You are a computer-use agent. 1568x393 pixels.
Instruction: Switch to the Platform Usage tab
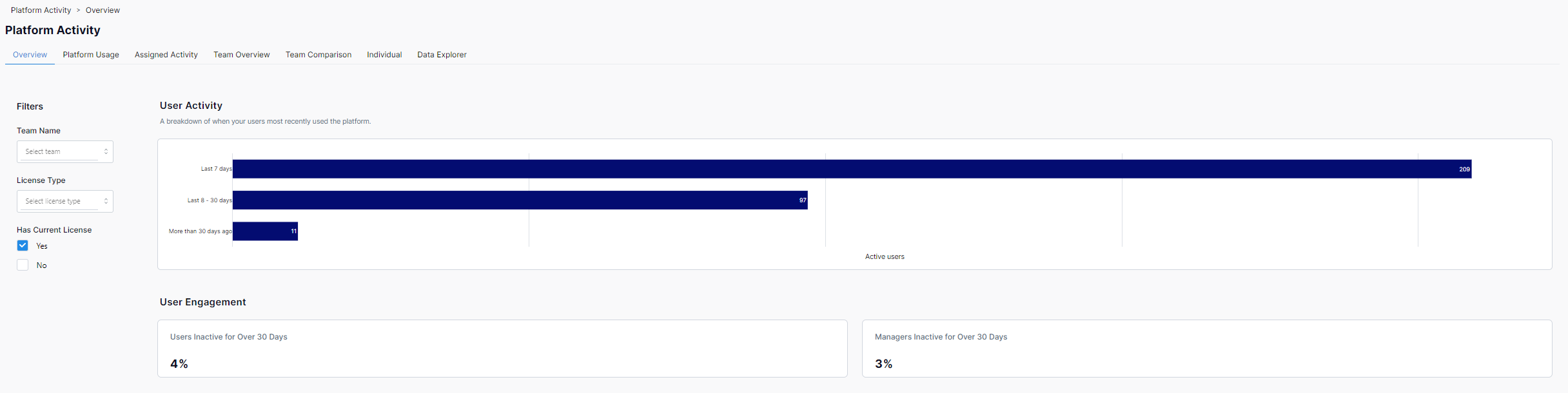[91, 55]
